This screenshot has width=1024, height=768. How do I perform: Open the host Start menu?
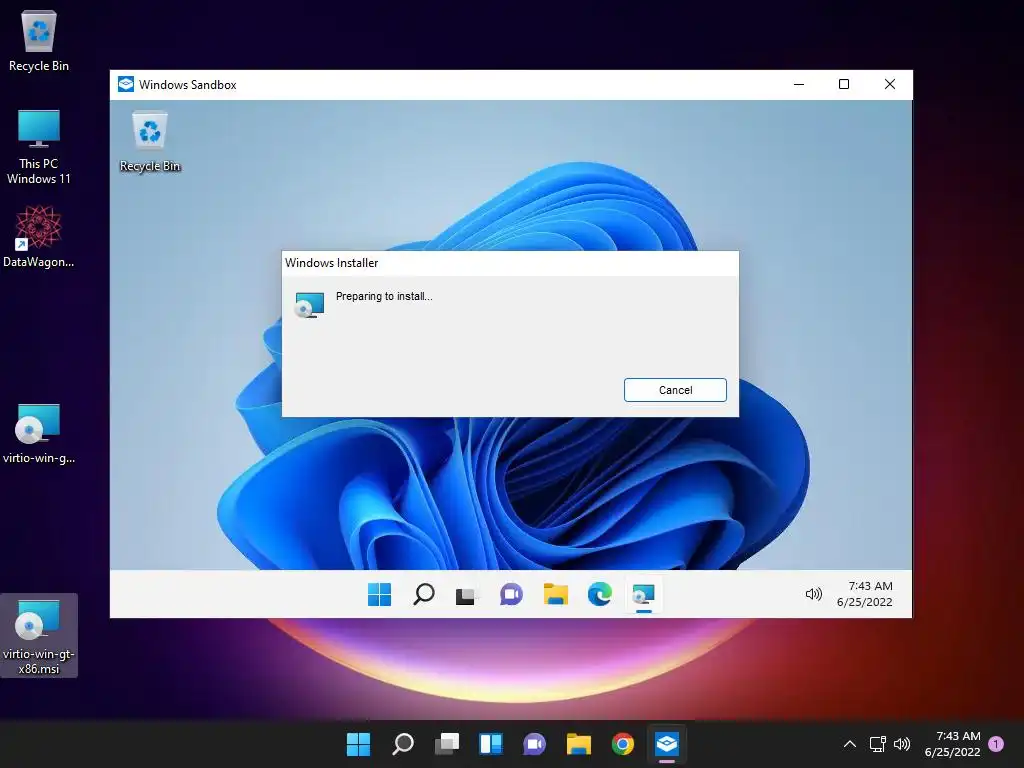[x=359, y=744]
